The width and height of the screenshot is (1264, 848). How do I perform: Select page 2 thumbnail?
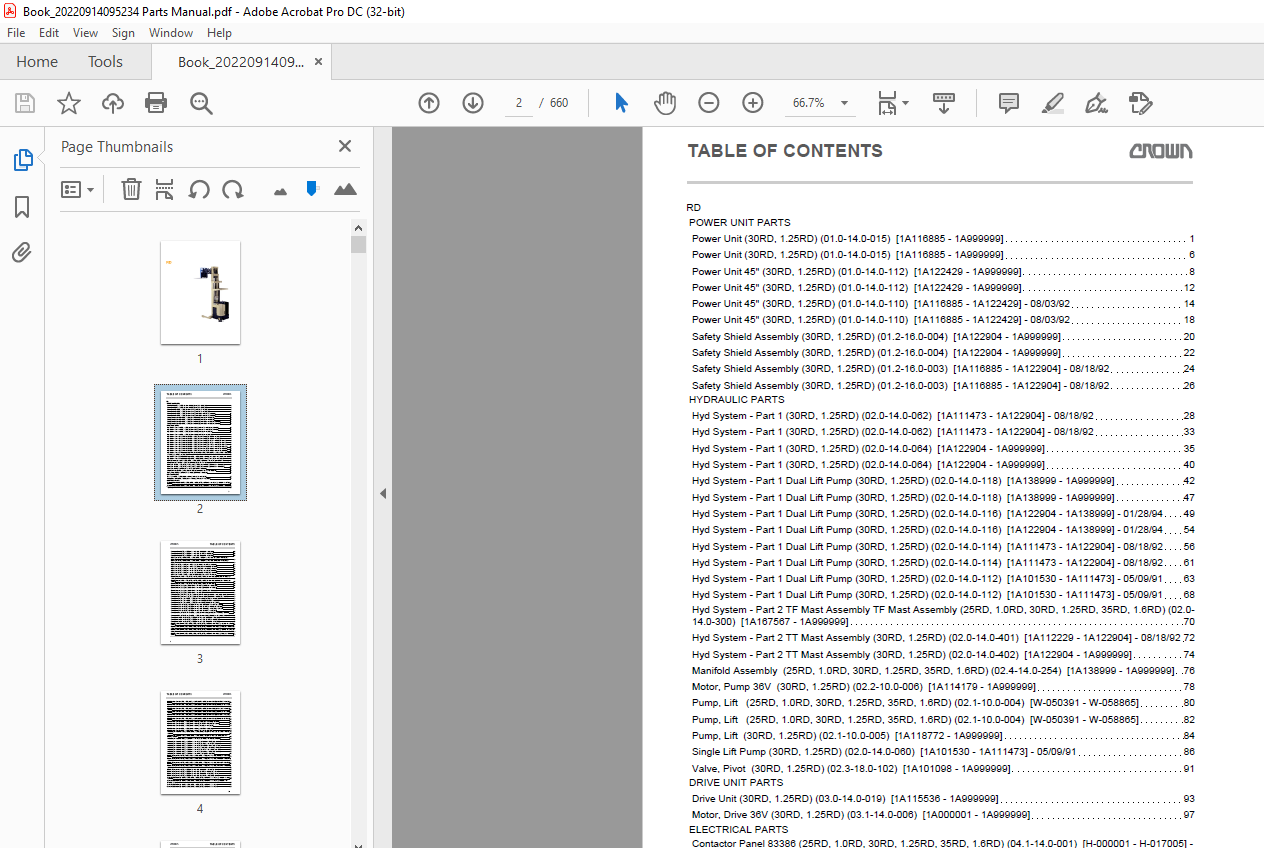pyautogui.click(x=200, y=442)
